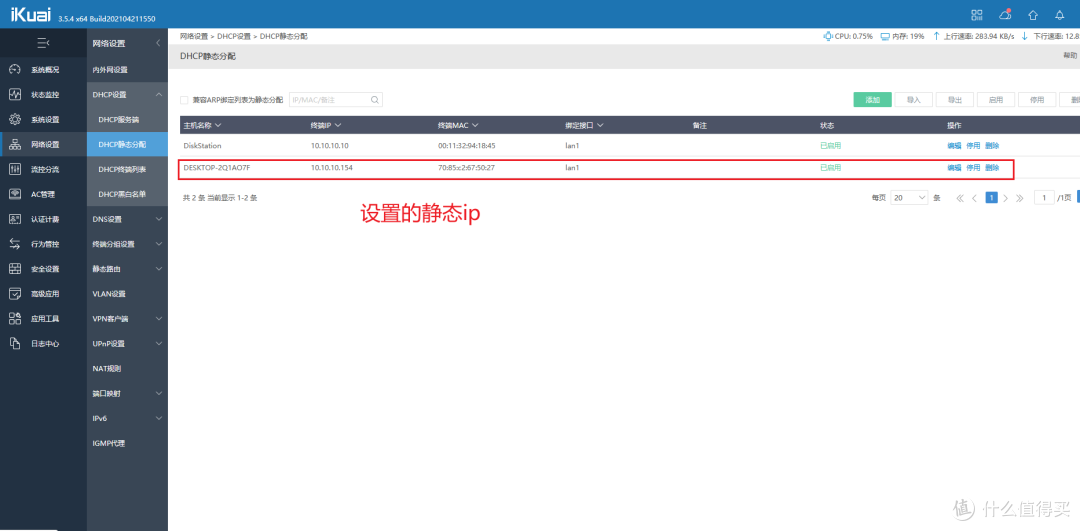Image resolution: width=1080 pixels, height=531 pixels.
Task: Open DHCP终端列表 submenu item
Action: 122,169
